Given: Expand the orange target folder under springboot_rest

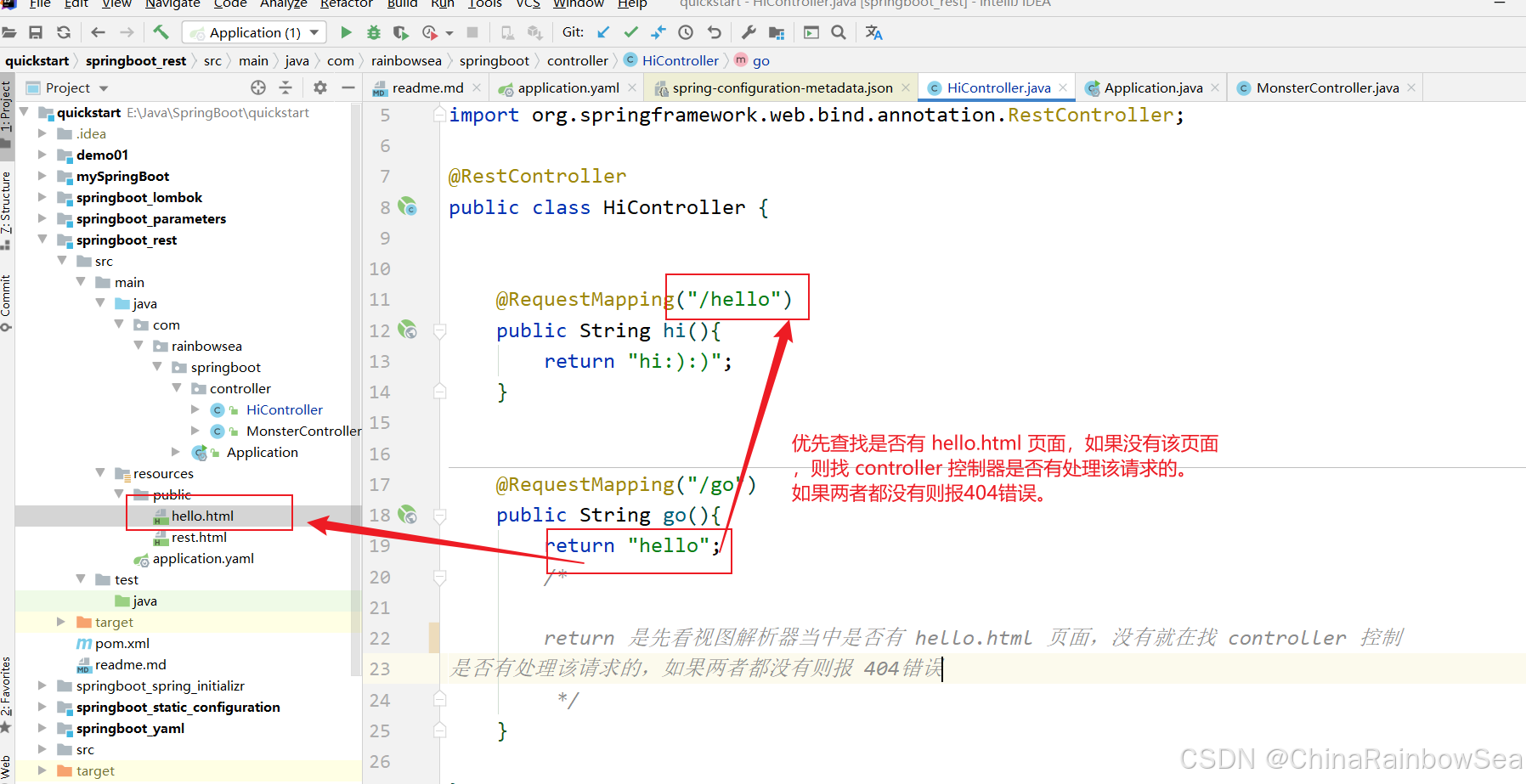Looking at the screenshot, I should click(x=61, y=622).
